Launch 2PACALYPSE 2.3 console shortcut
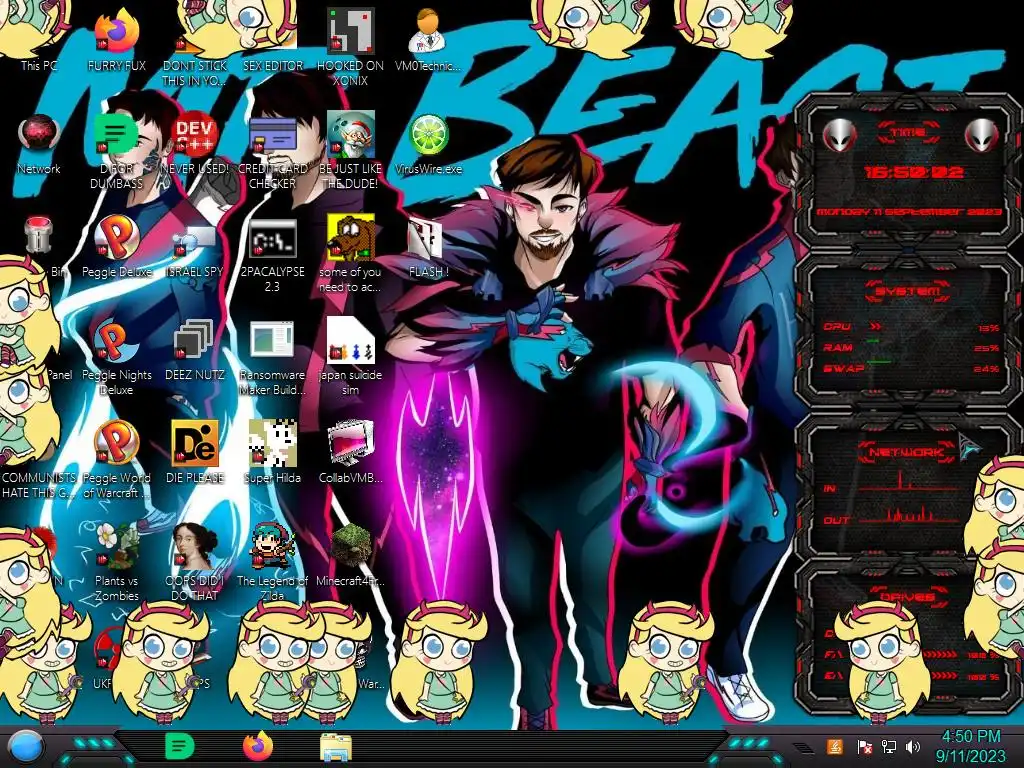 coord(272,255)
